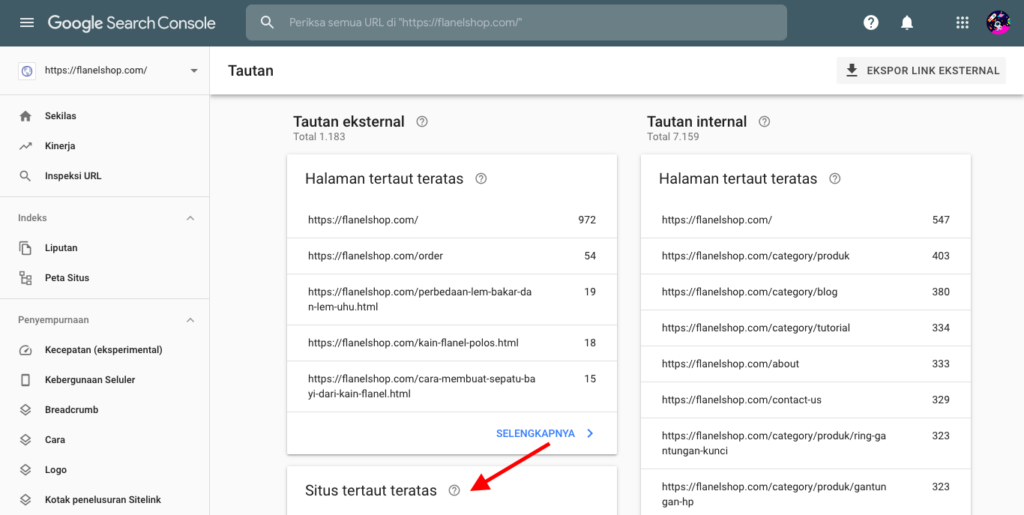Click the Peta Situs sitemap icon
1024x515 pixels.
click(x=25, y=278)
